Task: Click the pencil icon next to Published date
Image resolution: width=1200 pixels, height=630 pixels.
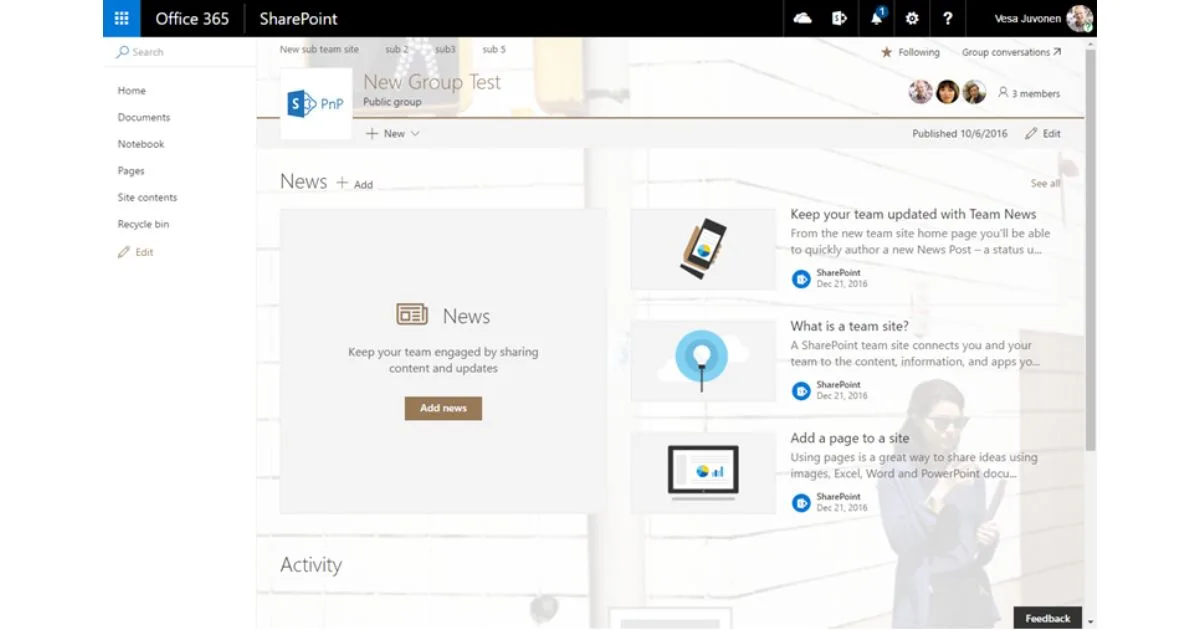Action: [1031, 133]
